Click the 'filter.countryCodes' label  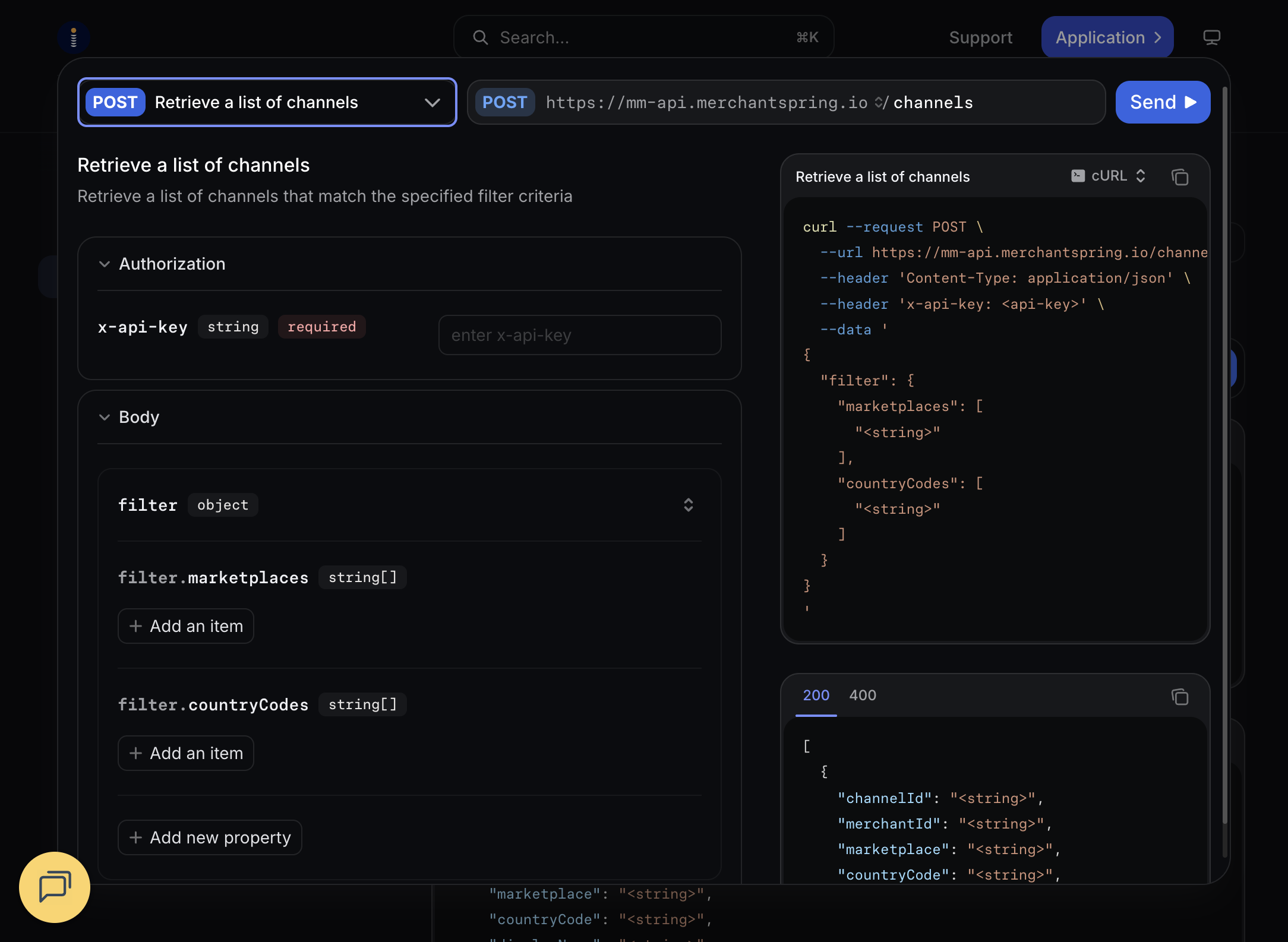(x=213, y=704)
